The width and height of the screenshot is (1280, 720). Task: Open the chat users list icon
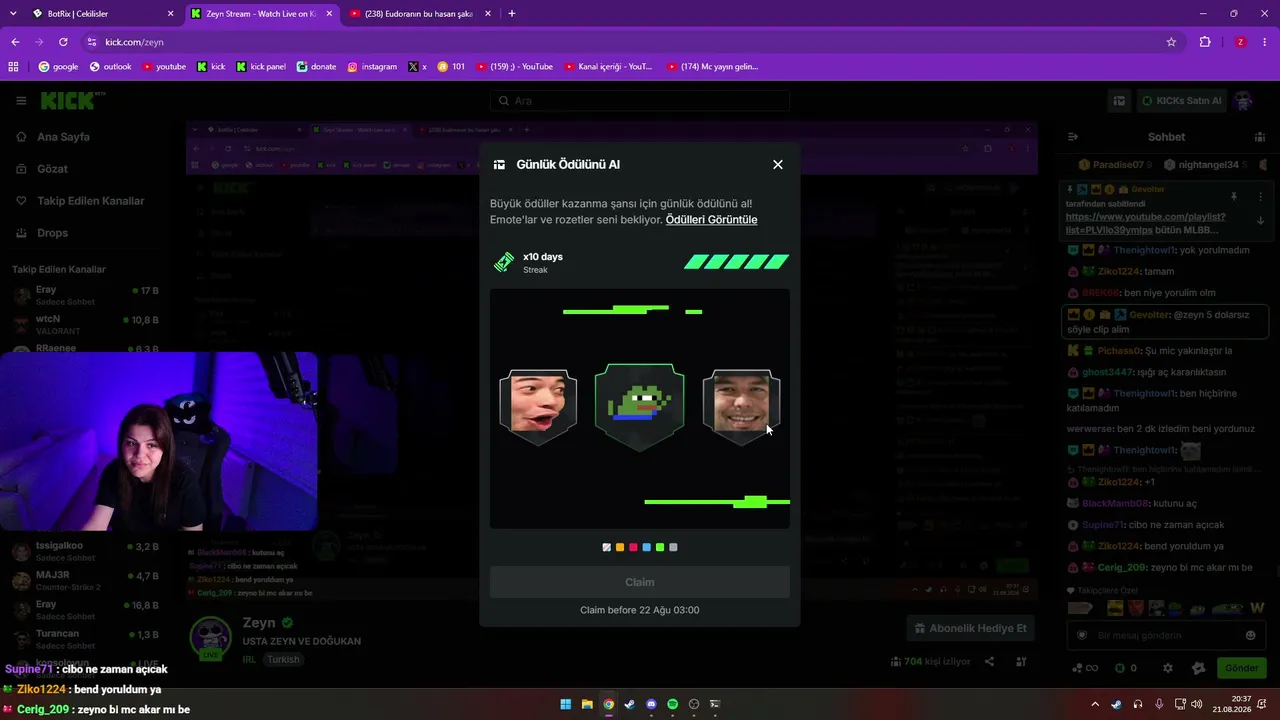coord(1259,137)
